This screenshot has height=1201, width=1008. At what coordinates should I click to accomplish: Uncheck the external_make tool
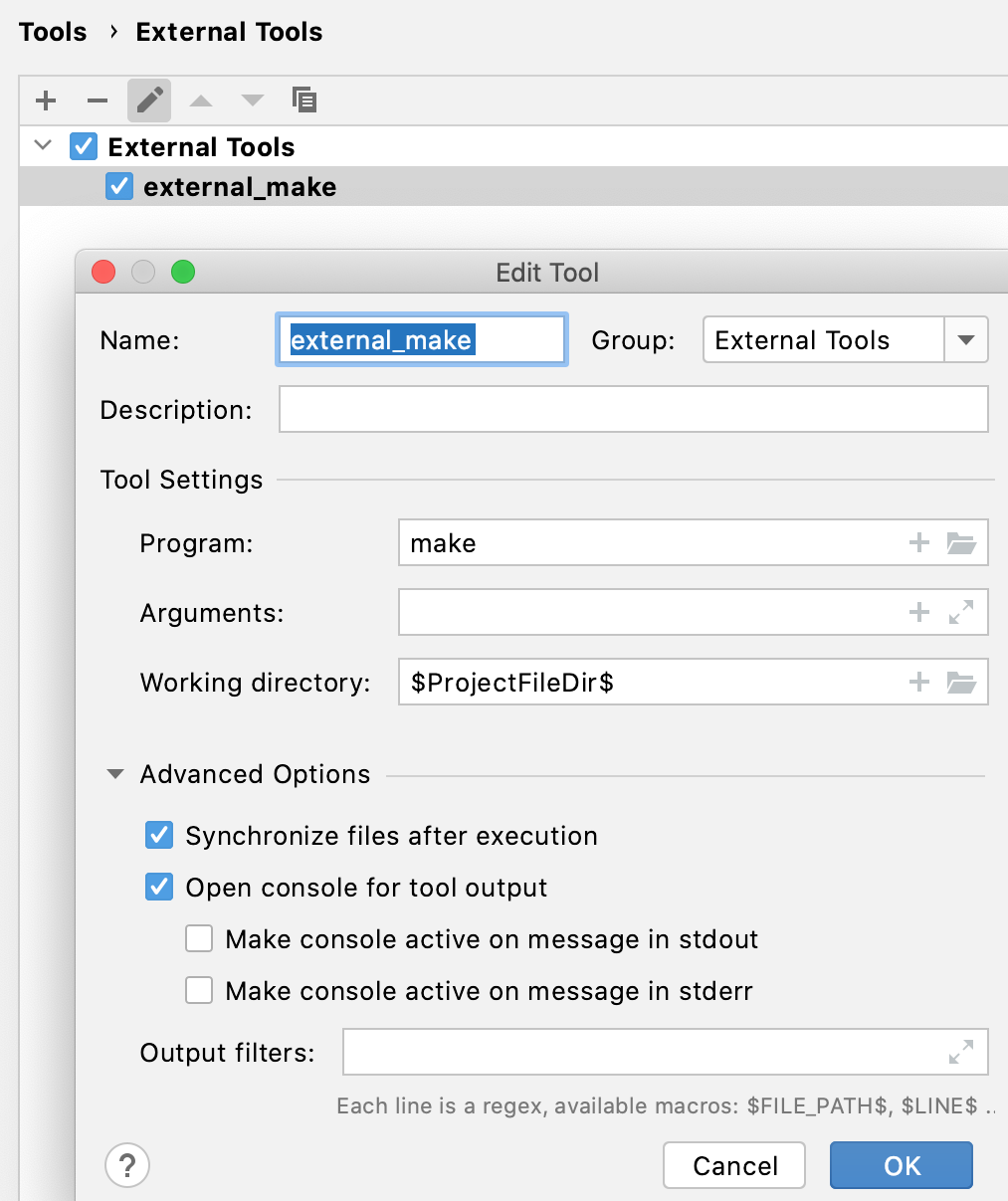pyautogui.click(x=119, y=186)
